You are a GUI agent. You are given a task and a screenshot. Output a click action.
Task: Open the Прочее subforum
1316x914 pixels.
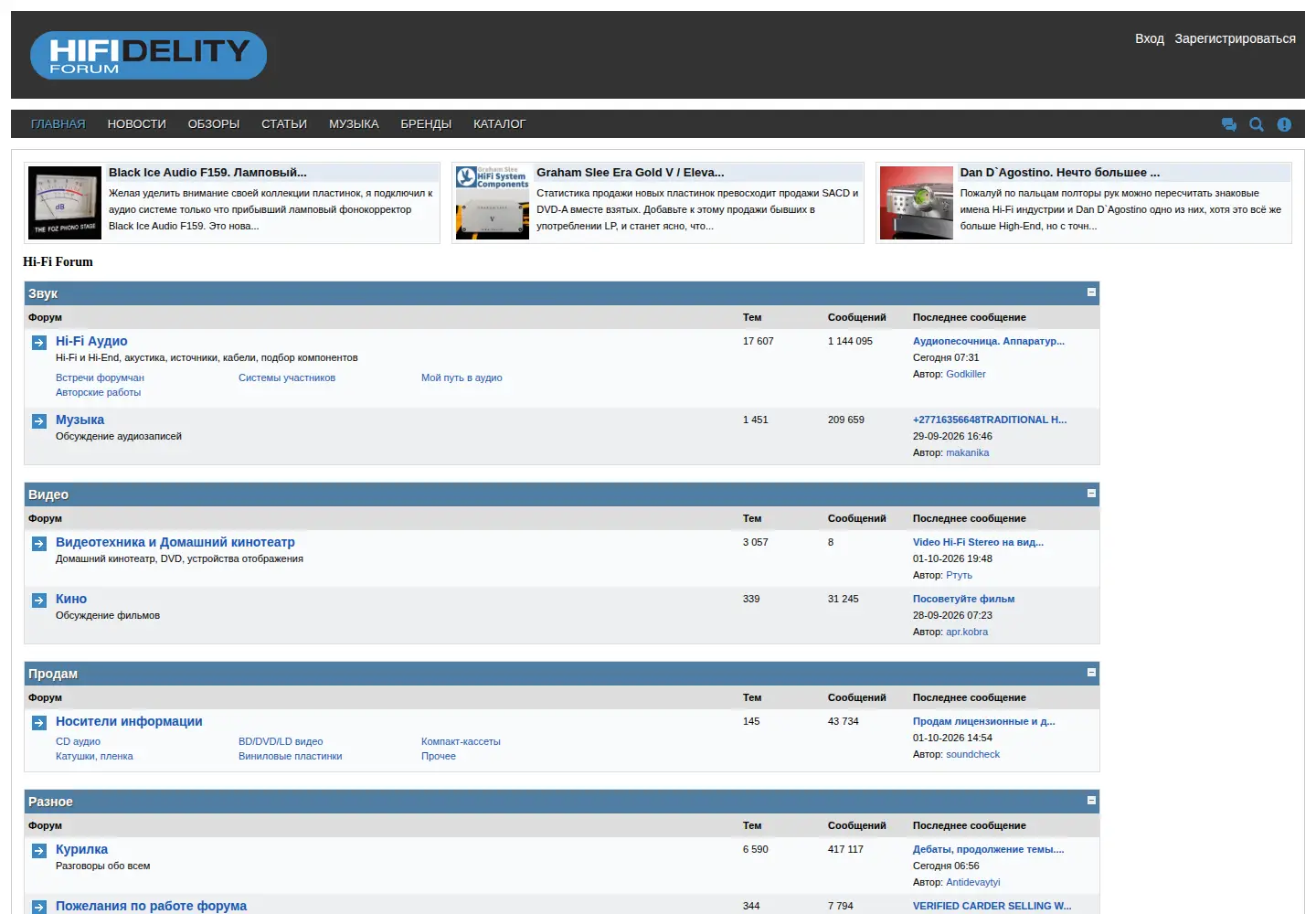[x=439, y=756]
